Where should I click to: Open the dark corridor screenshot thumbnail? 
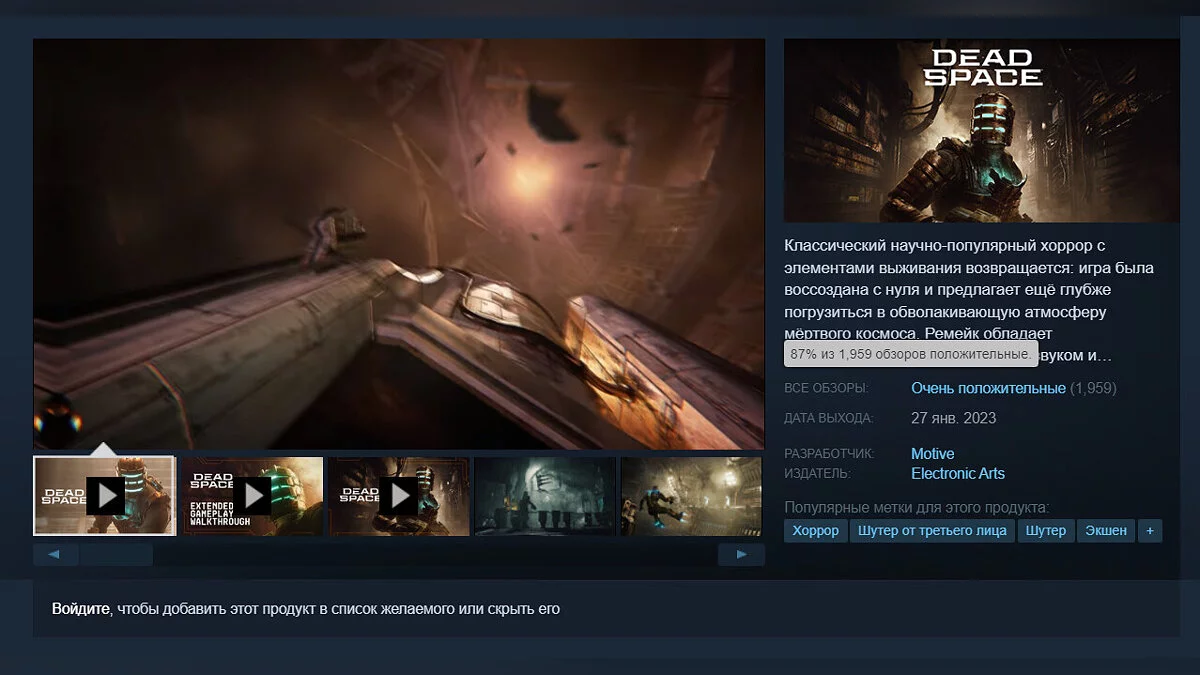(544, 496)
